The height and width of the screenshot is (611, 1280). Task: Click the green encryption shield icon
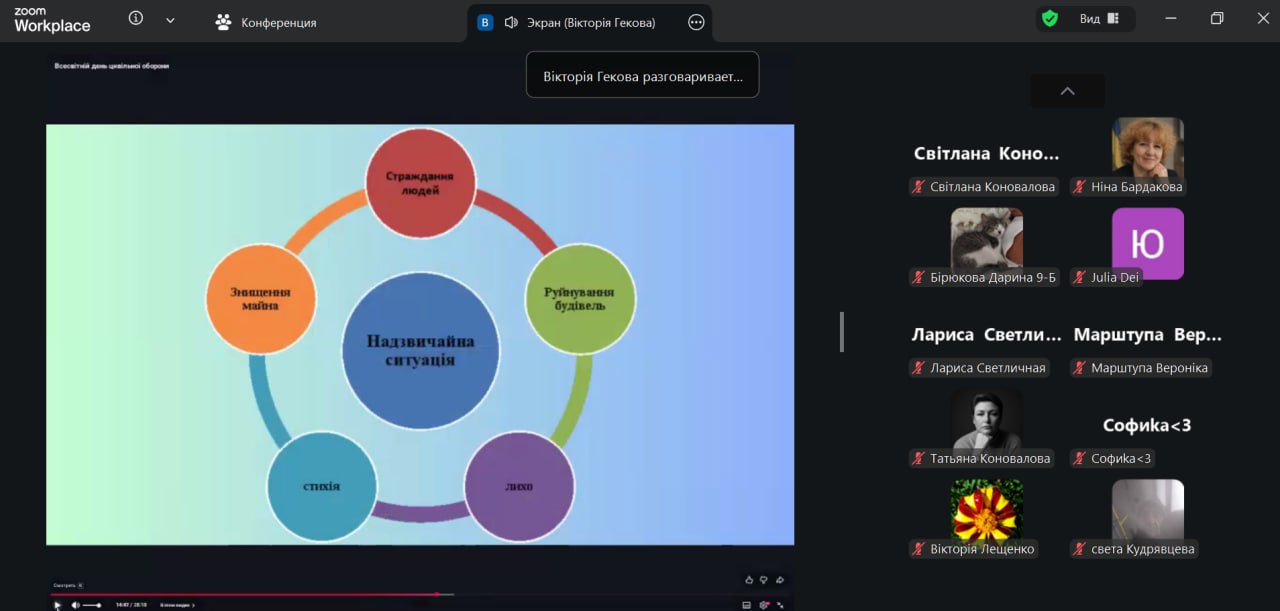click(1049, 19)
